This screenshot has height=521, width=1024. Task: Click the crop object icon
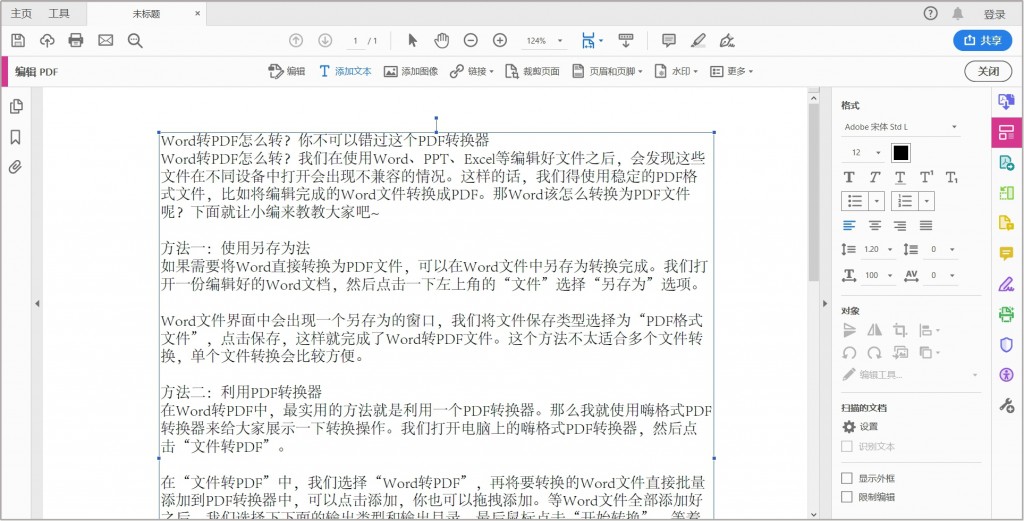(901, 330)
